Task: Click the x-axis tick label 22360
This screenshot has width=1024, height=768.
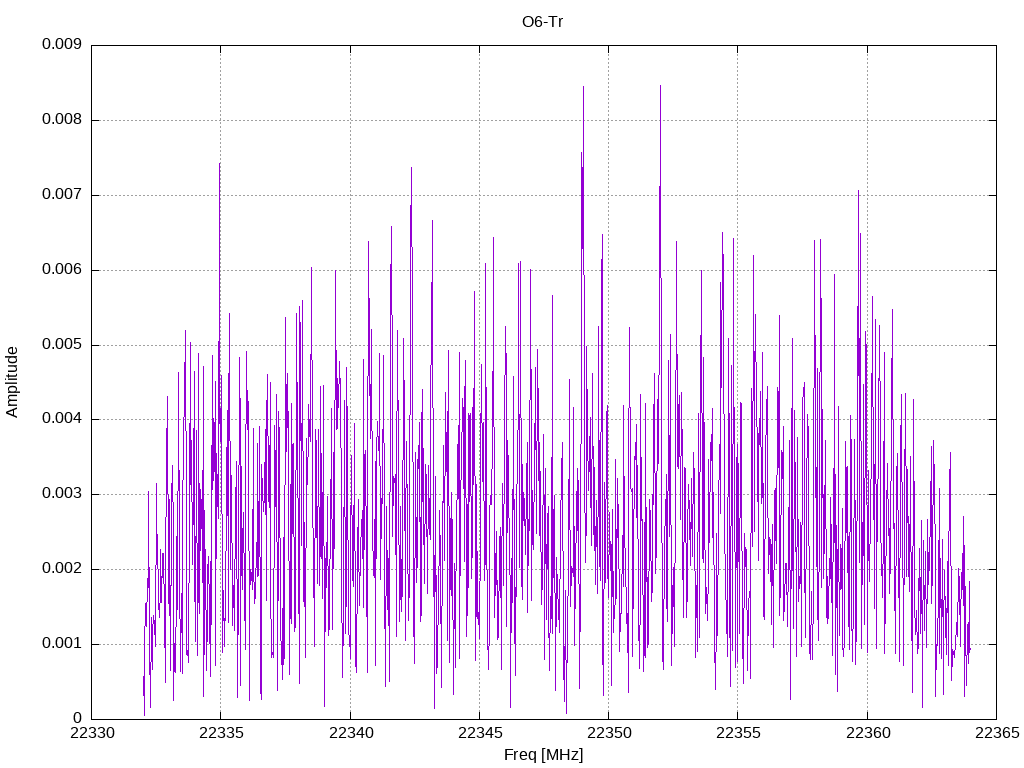Action: point(868,733)
